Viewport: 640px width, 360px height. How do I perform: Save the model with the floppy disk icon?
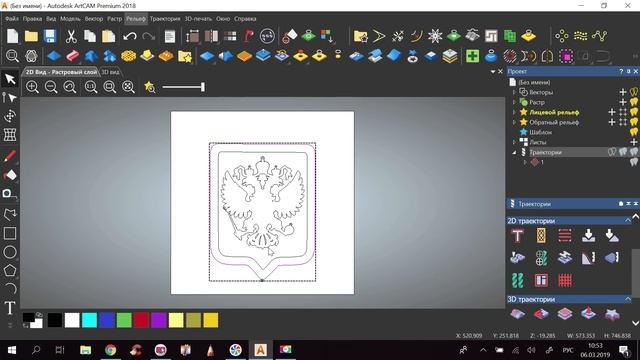point(50,36)
